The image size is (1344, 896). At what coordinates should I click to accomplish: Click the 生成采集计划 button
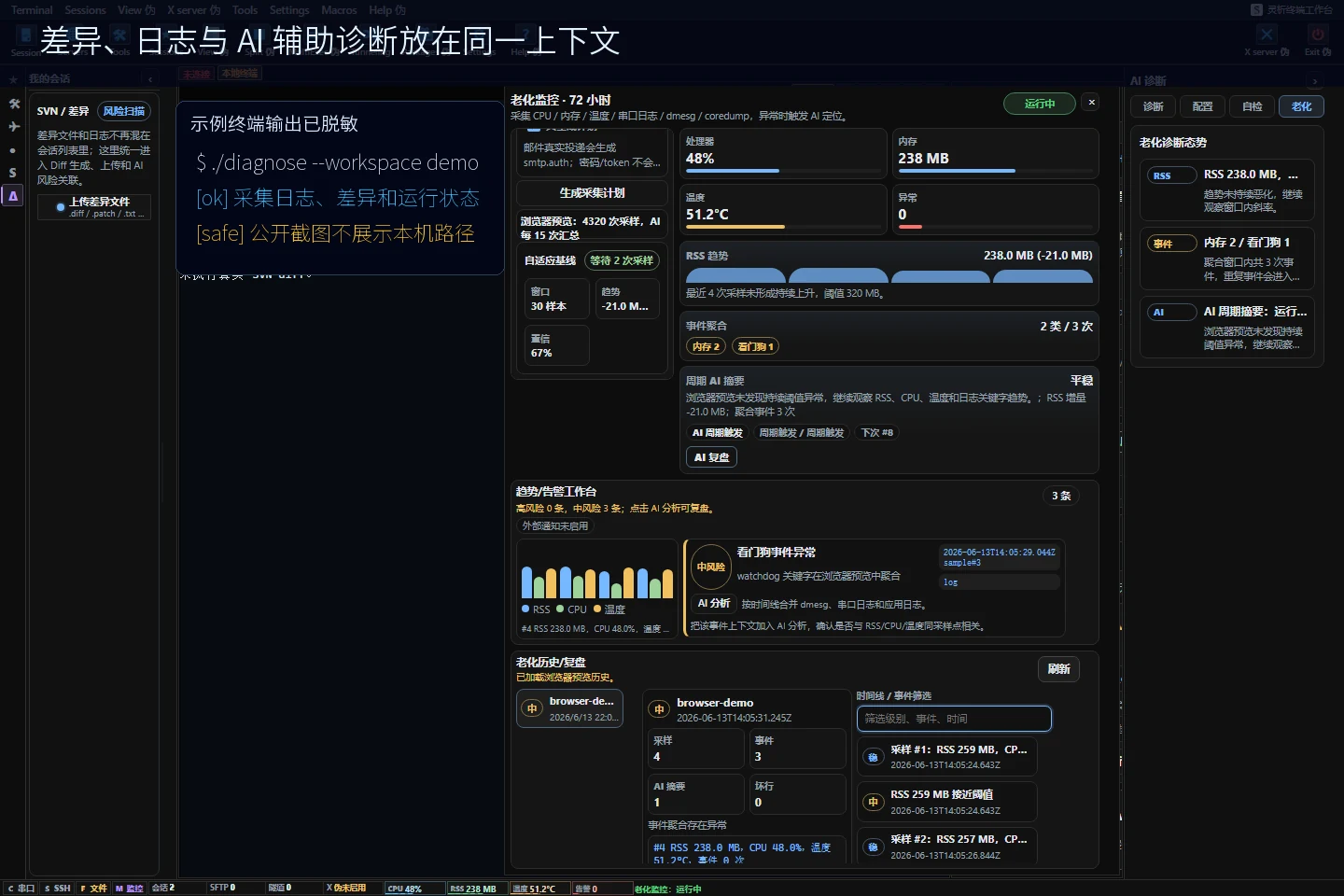point(593,193)
